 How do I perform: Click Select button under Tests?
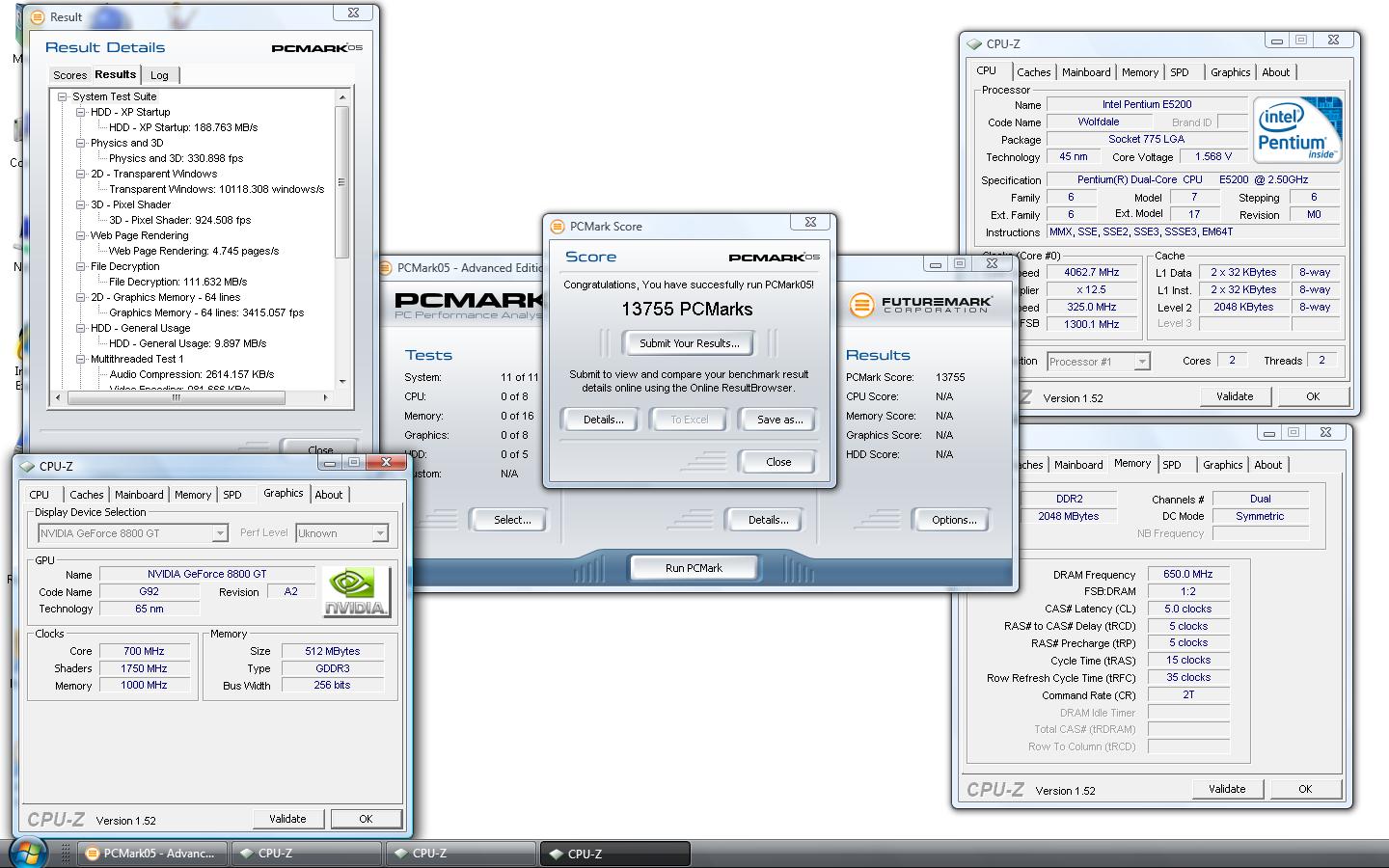512,520
